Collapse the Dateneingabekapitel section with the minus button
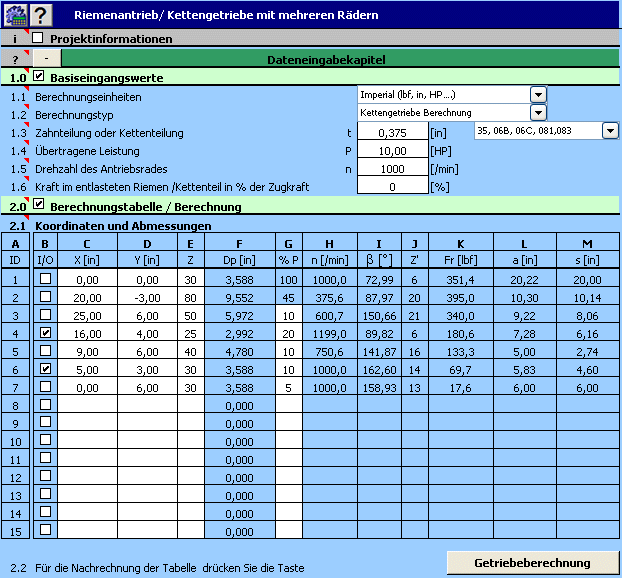This screenshot has width=622, height=578. tap(47, 58)
